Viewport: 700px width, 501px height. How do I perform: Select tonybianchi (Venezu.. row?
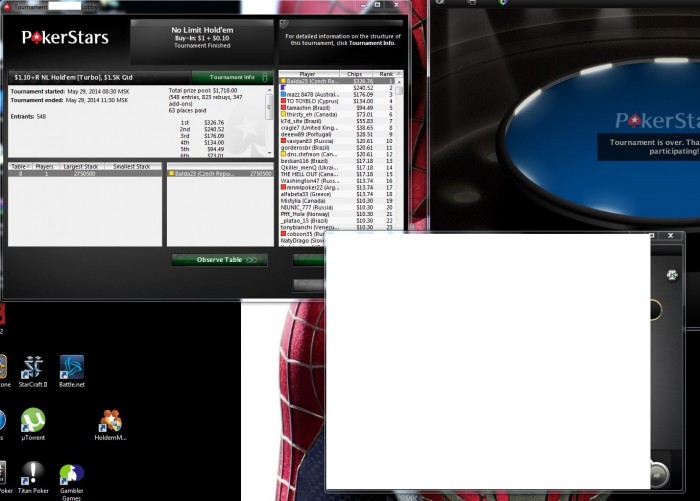(x=337, y=227)
